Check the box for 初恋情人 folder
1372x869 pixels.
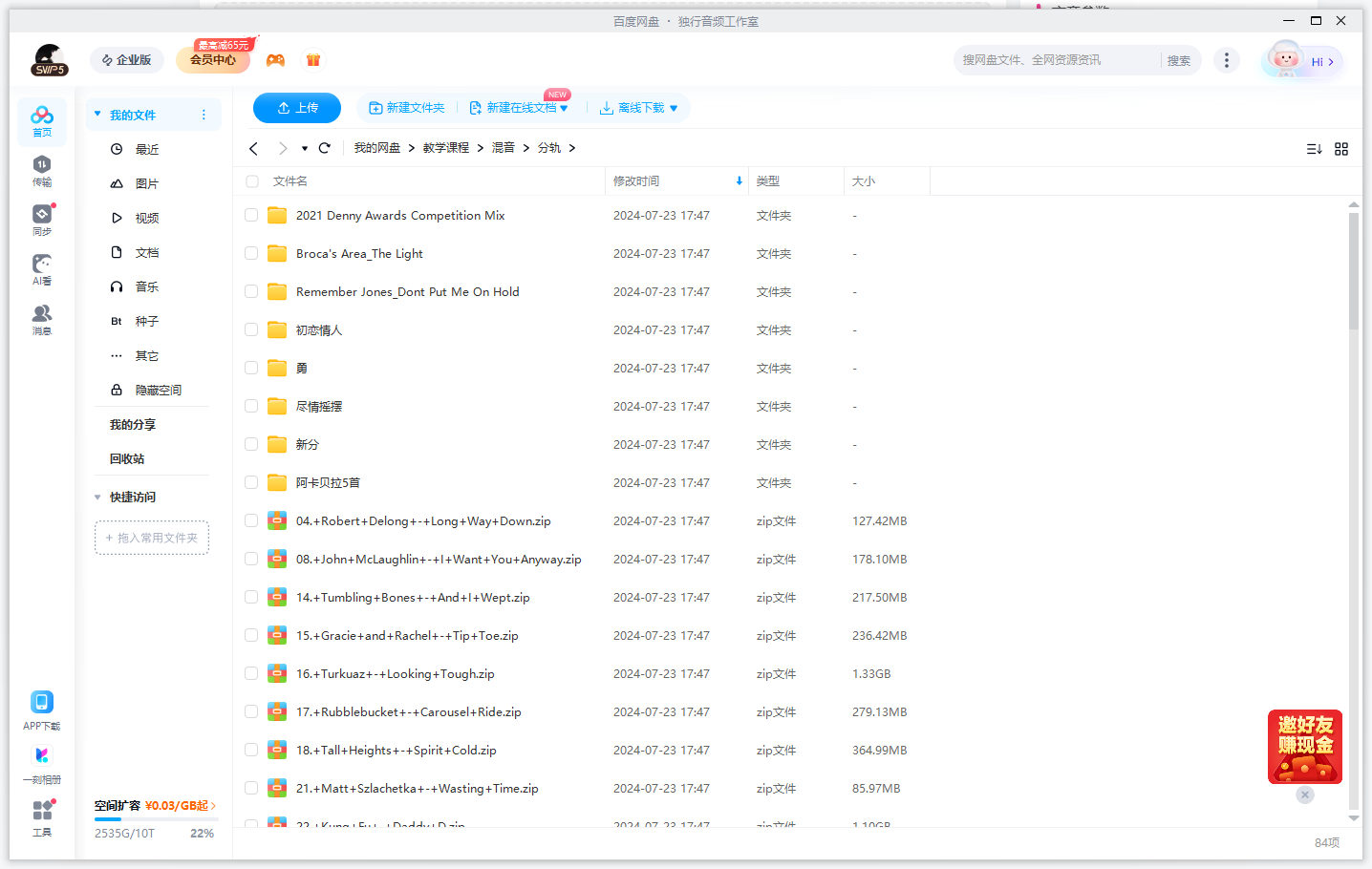251,330
